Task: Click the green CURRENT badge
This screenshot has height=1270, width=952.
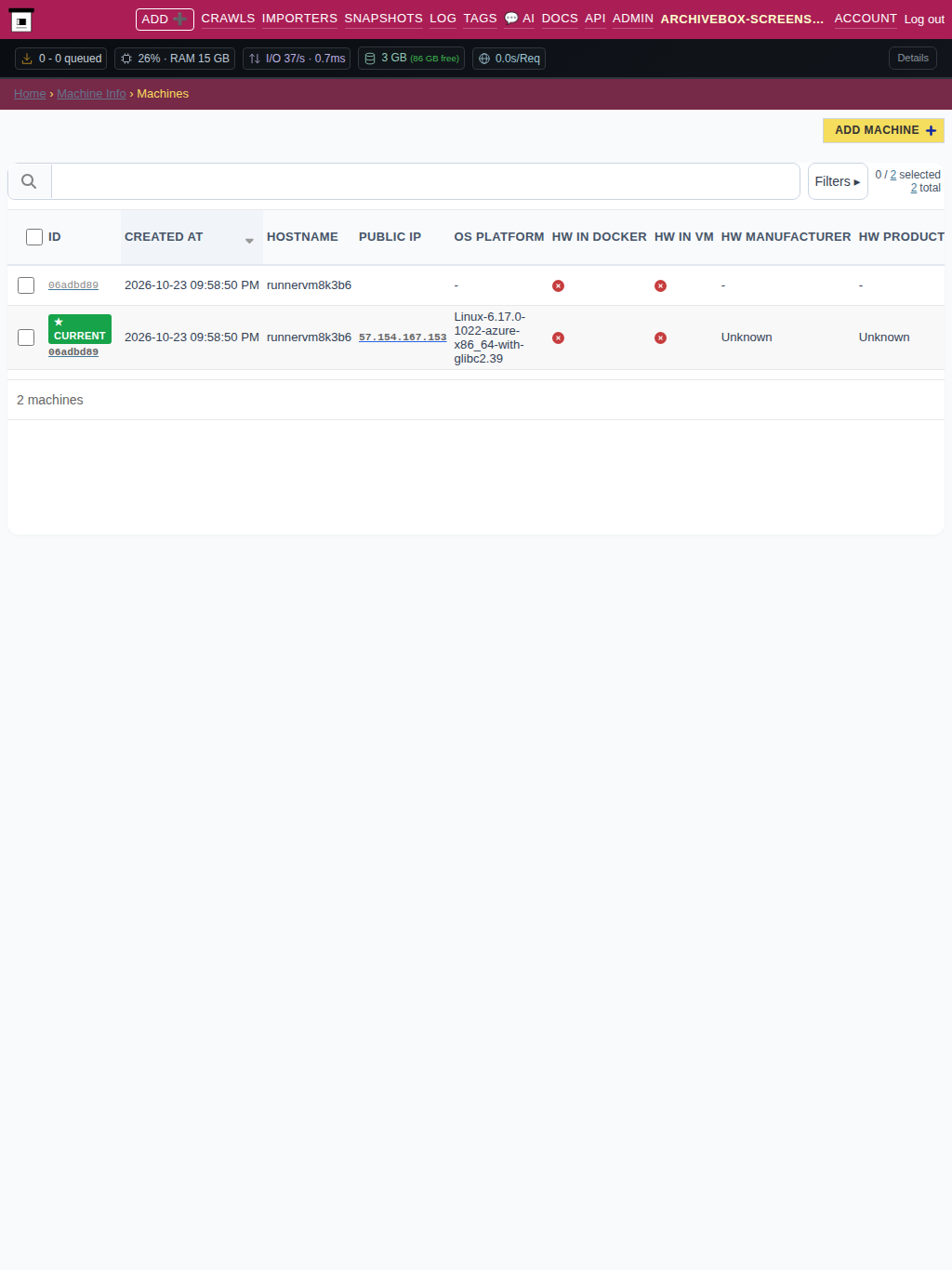Action: (x=80, y=329)
